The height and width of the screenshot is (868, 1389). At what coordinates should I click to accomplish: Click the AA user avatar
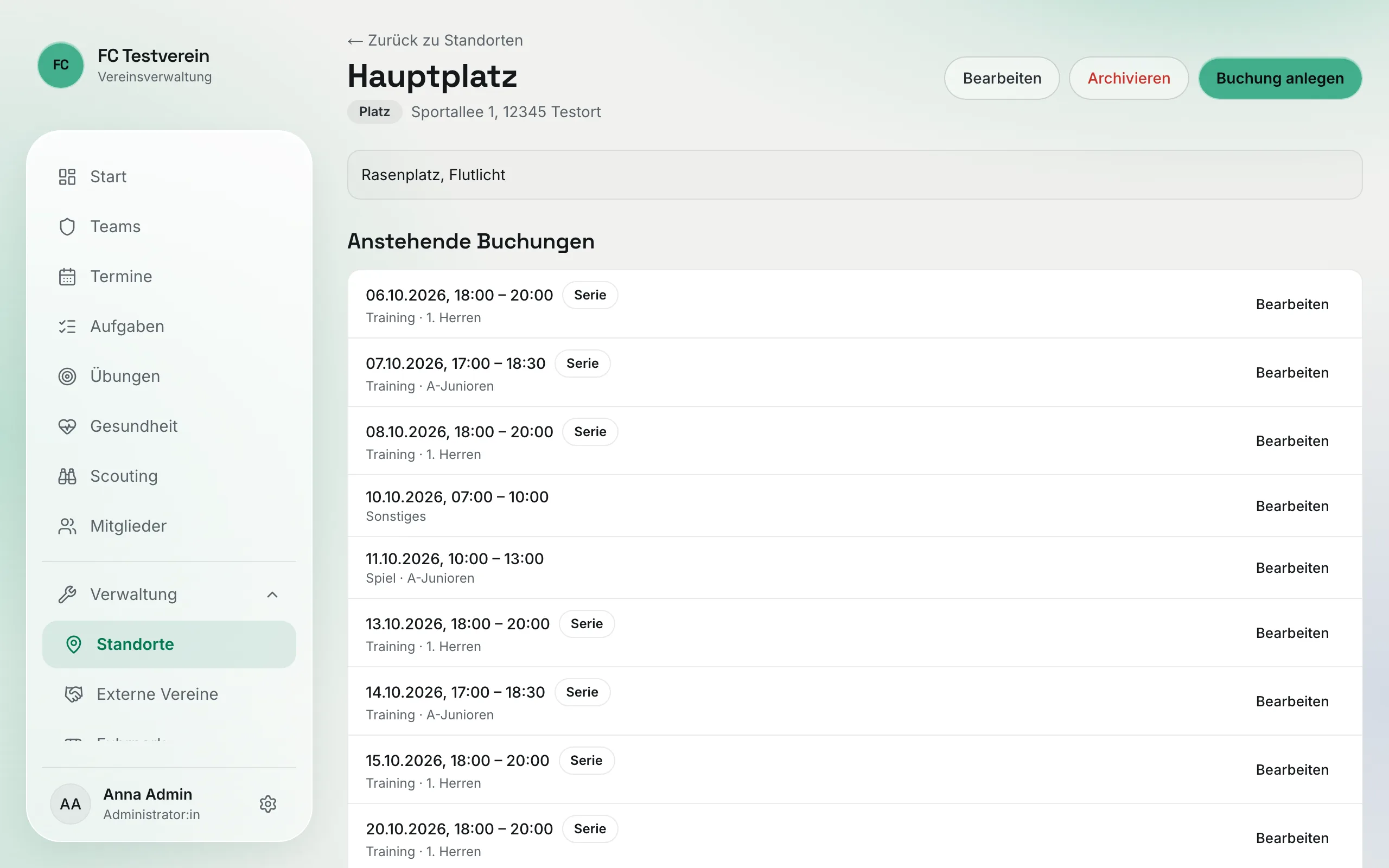click(71, 805)
